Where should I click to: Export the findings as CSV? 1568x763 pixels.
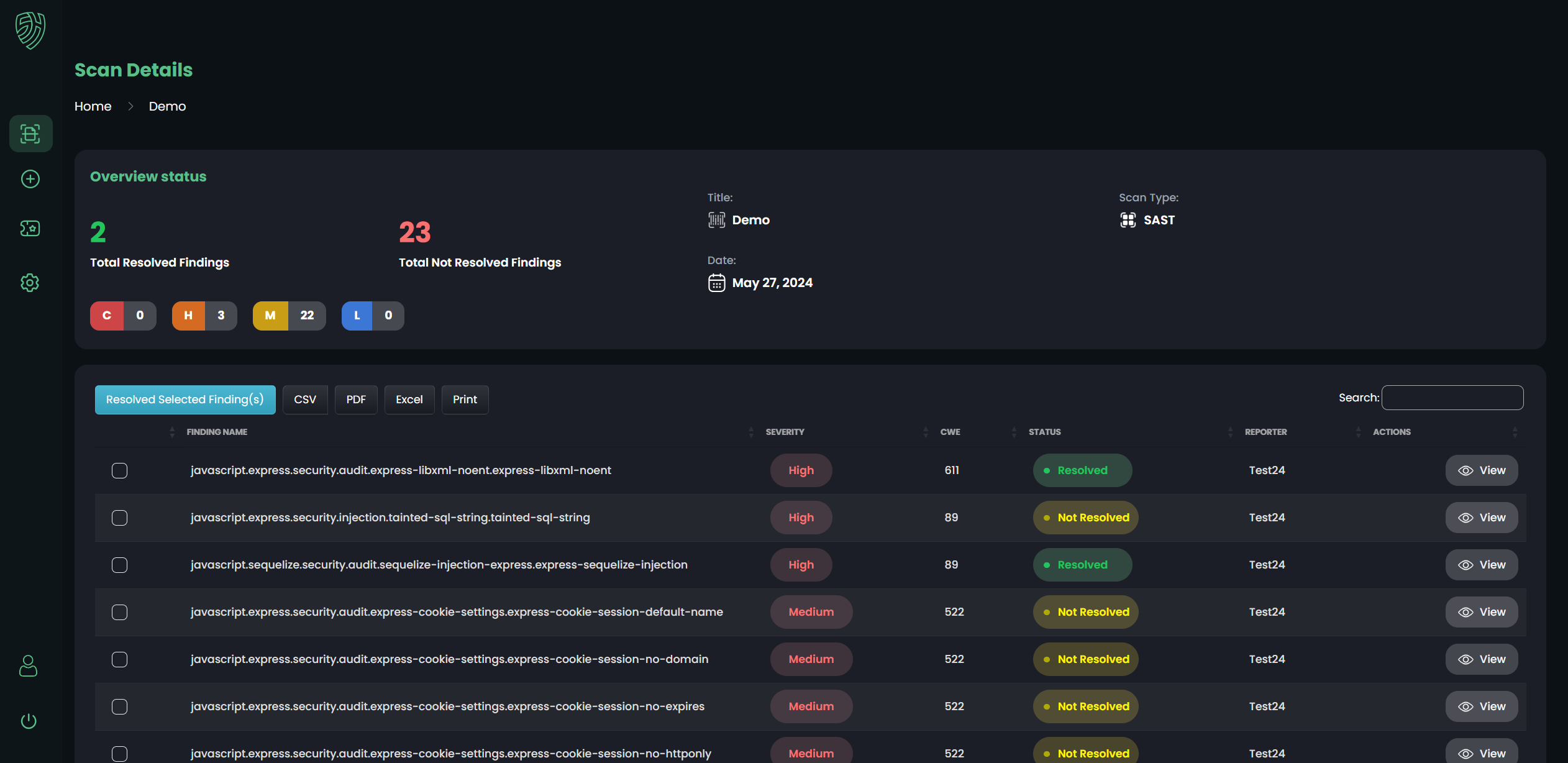(x=304, y=400)
